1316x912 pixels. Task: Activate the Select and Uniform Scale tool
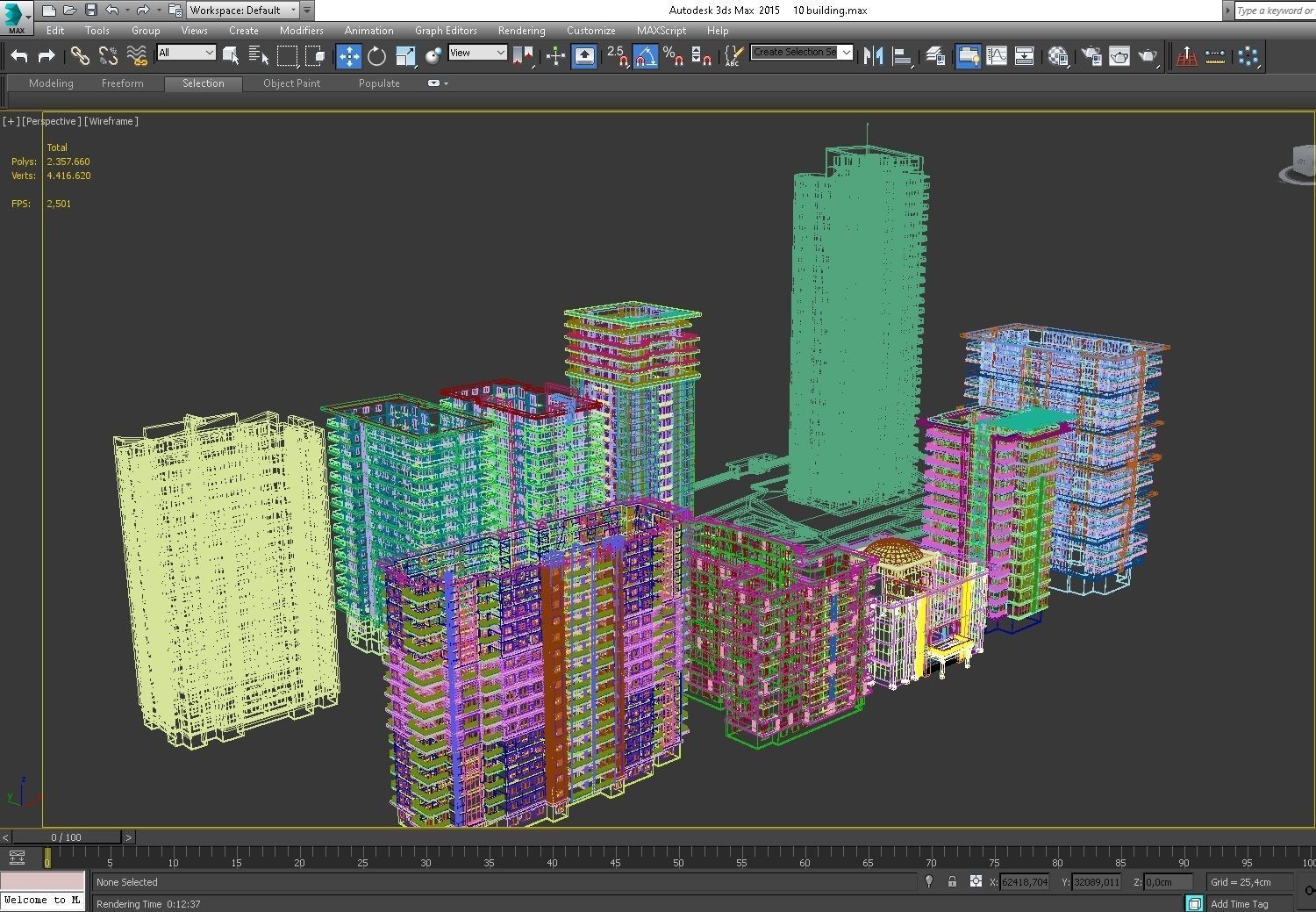click(405, 56)
